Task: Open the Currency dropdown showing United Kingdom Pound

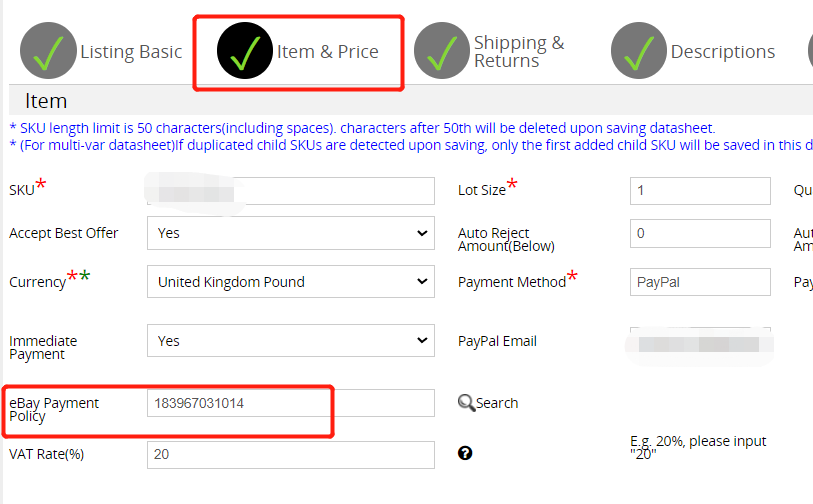Action: (291, 282)
